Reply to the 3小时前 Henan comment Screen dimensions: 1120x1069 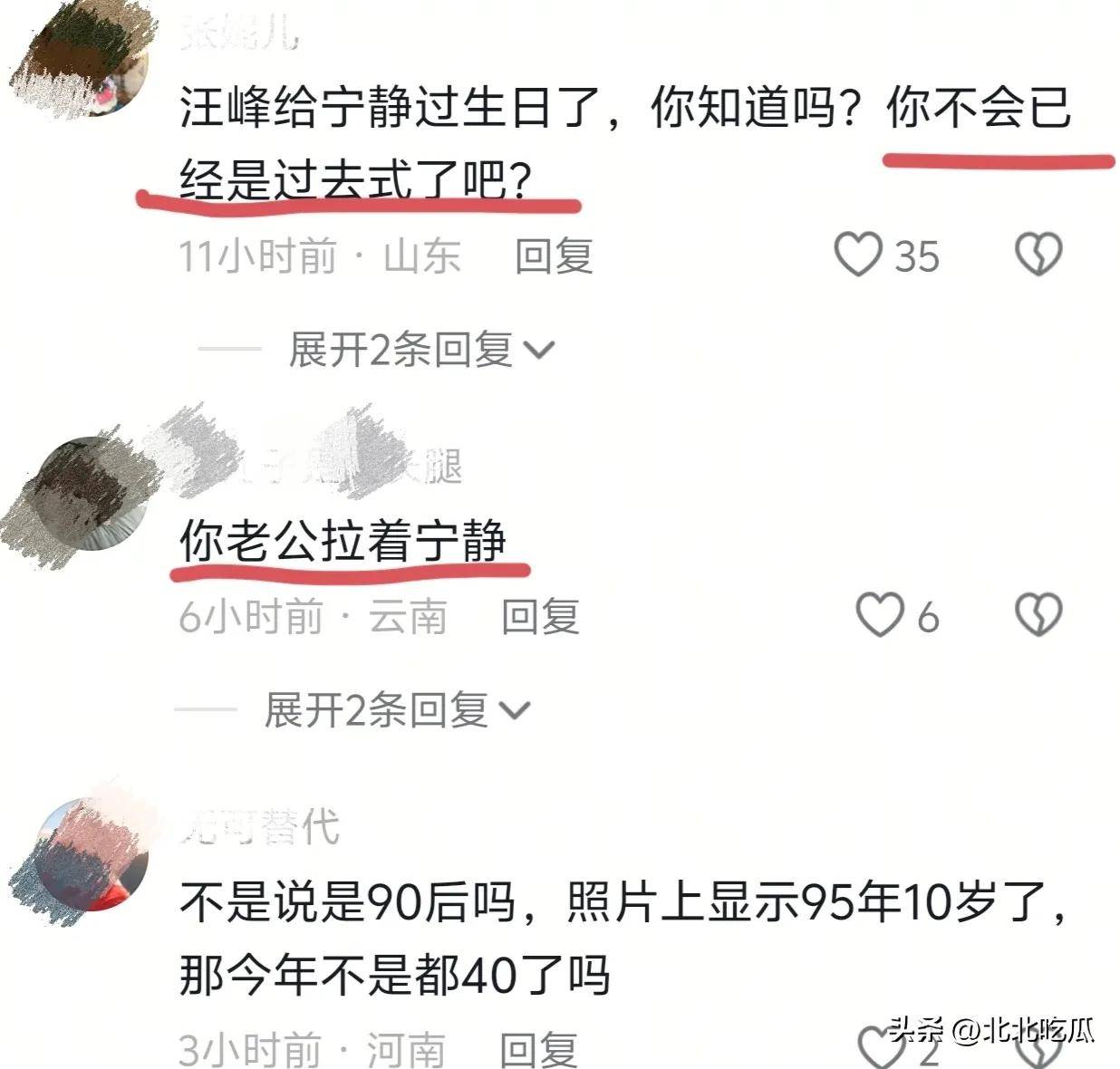tap(539, 1050)
